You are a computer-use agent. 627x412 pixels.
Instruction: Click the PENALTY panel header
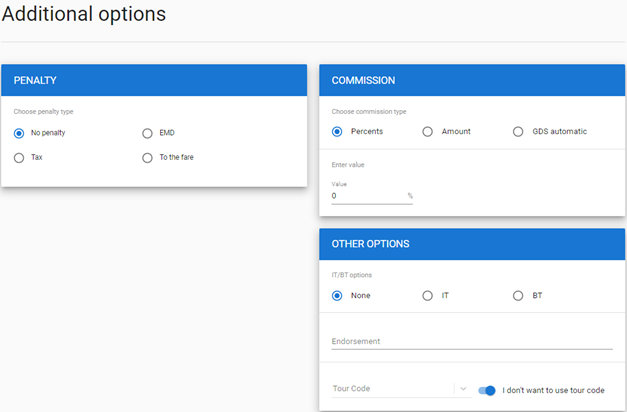coord(154,80)
